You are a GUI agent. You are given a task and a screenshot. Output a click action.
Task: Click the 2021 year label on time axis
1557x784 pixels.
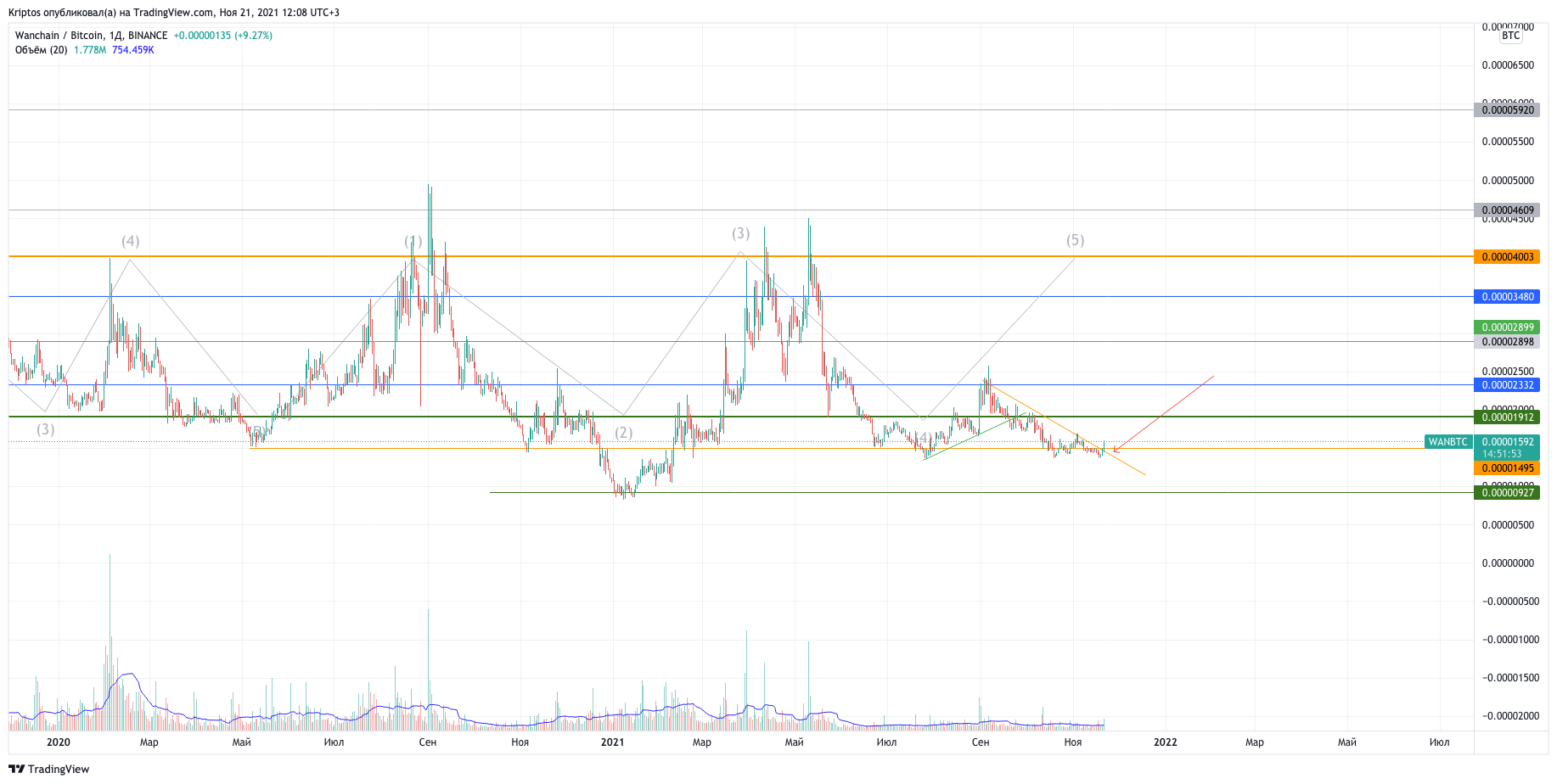612,742
